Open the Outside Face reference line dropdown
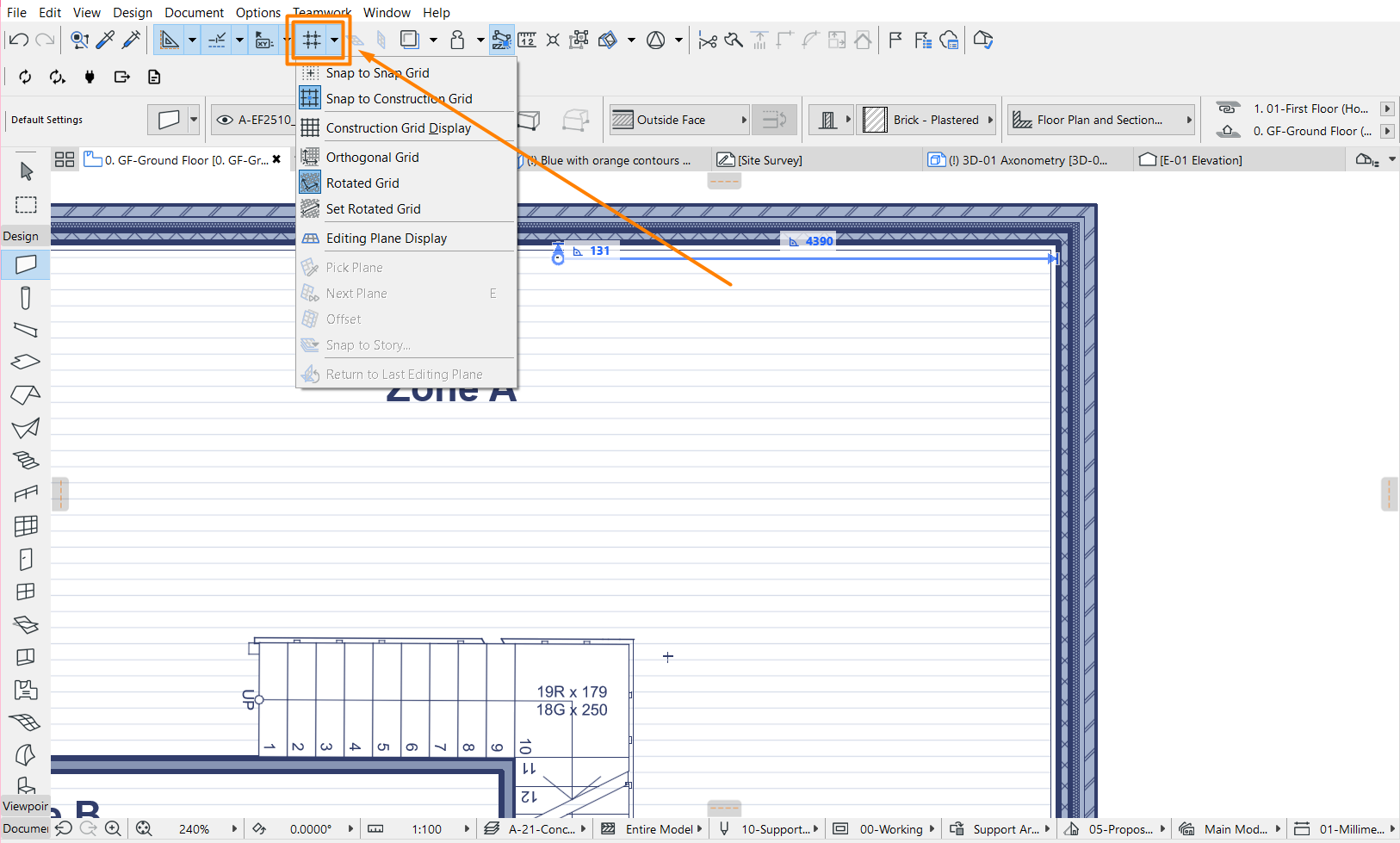Image resolution: width=1400 pixels, height=843 pixels. pyautogui.click(x=679, y=120)
